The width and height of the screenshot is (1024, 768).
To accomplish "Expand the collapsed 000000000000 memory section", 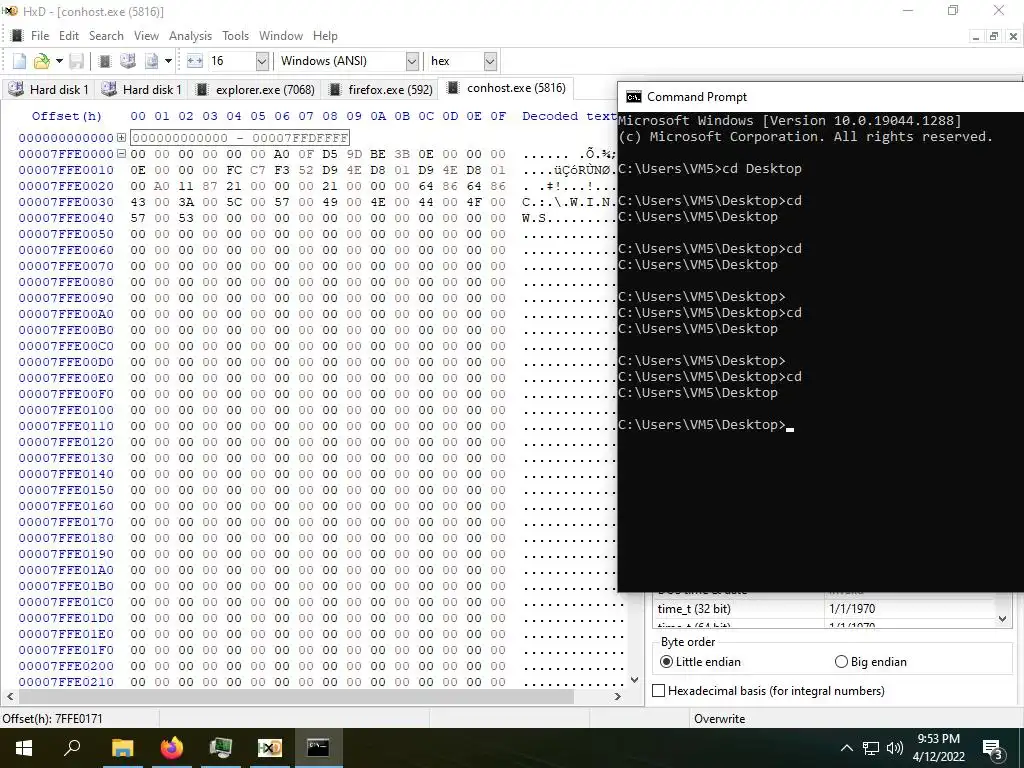I will (121, 138).
